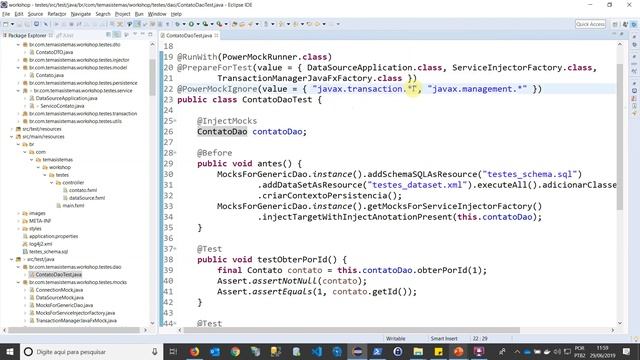
Task: Select the ContatoDaoTest.java editor tab
Action: [x=189, y=36]
